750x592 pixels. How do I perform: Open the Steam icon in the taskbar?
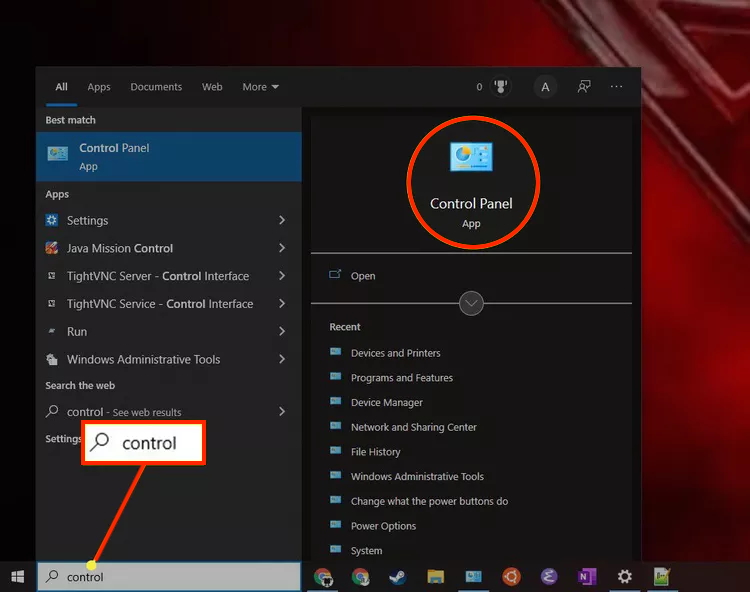pyautogui.click(x=397, y=577)
